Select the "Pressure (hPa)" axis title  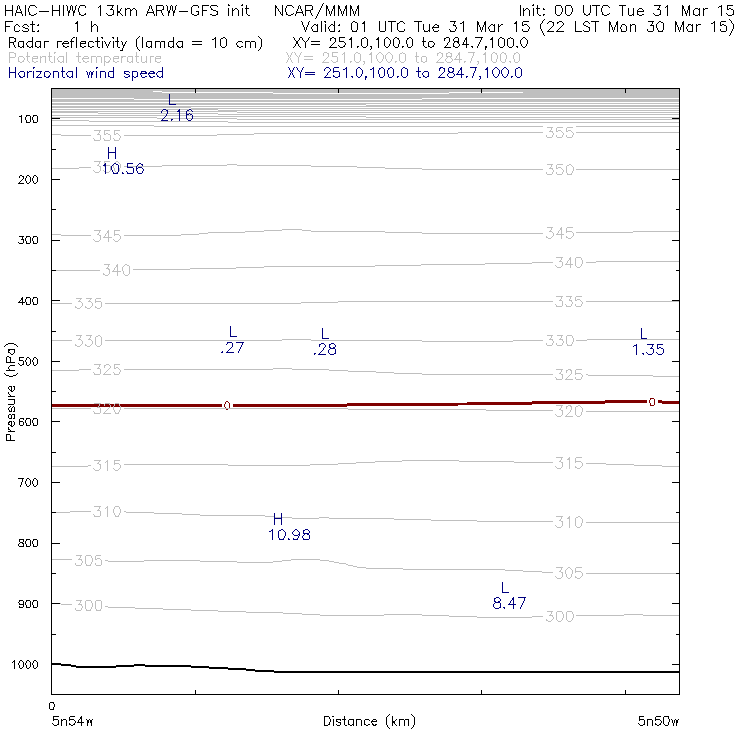coord(10,392)
